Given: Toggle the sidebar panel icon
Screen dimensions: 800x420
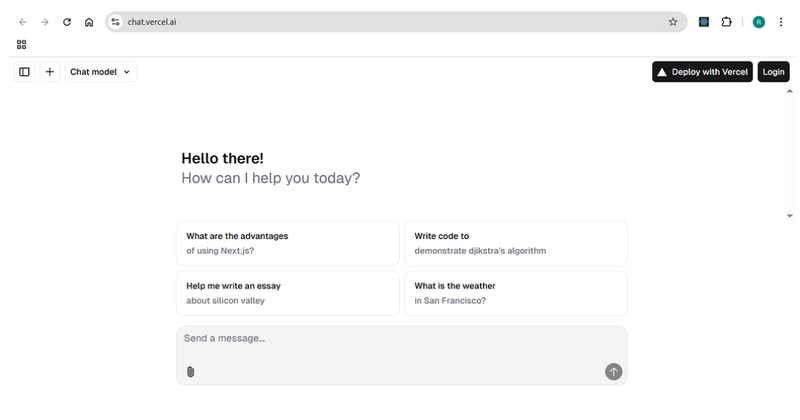Looking at the screenshot, I should tap(24, 72).
